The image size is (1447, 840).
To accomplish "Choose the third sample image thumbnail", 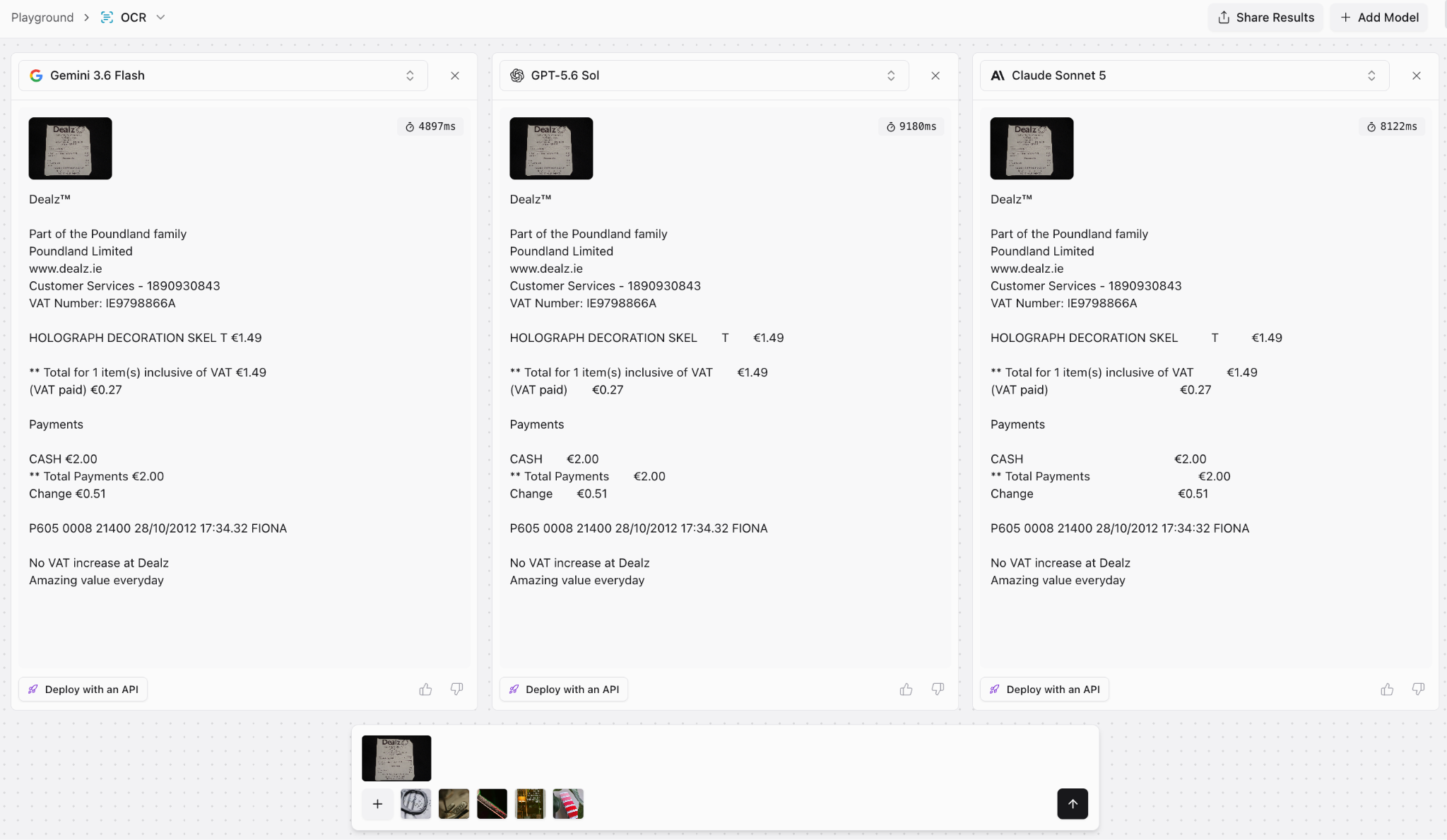I will (x=492, y=804).
